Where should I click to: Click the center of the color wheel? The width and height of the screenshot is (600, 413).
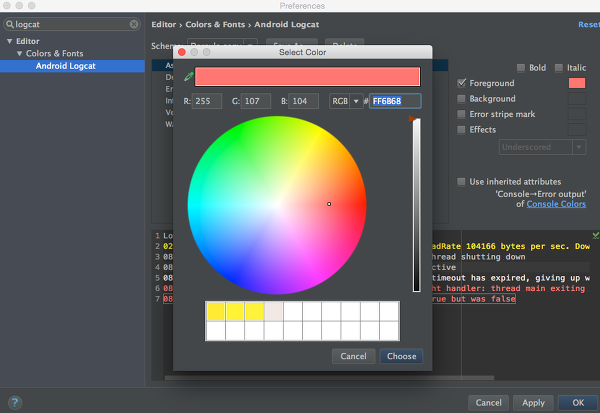[277, 205]
